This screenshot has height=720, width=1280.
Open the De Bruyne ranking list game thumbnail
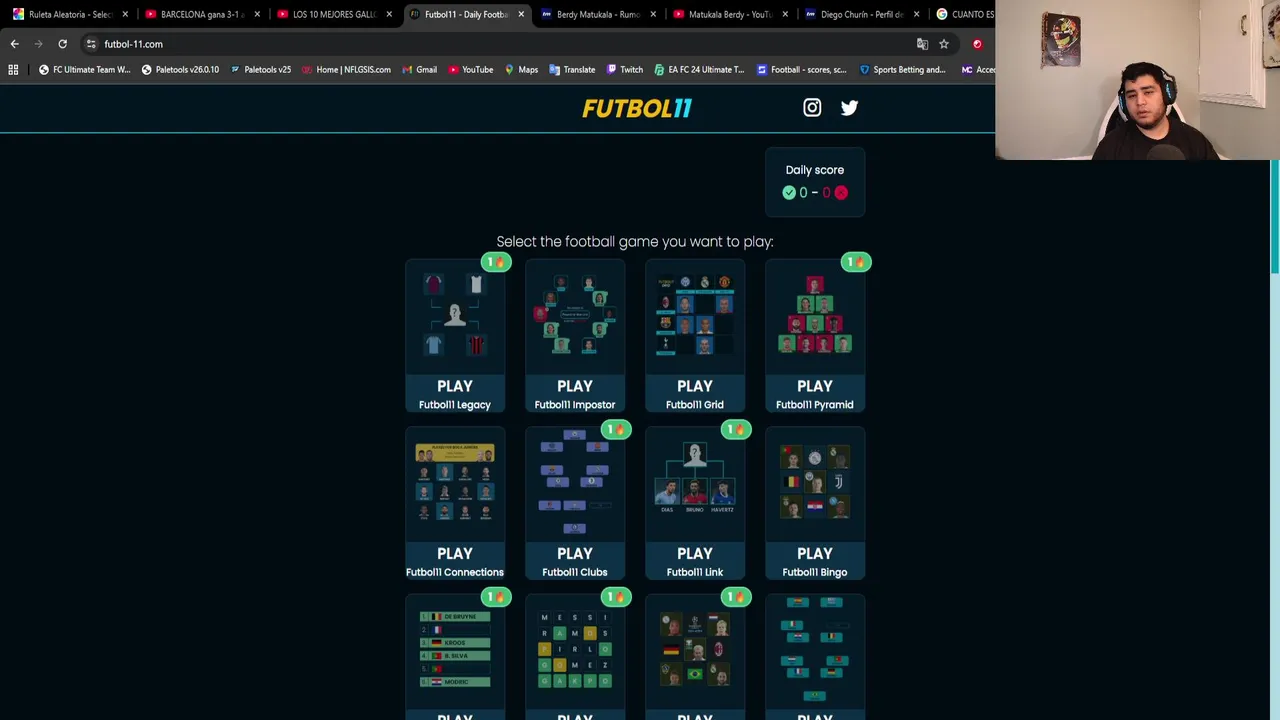click(x=455, y=650)
